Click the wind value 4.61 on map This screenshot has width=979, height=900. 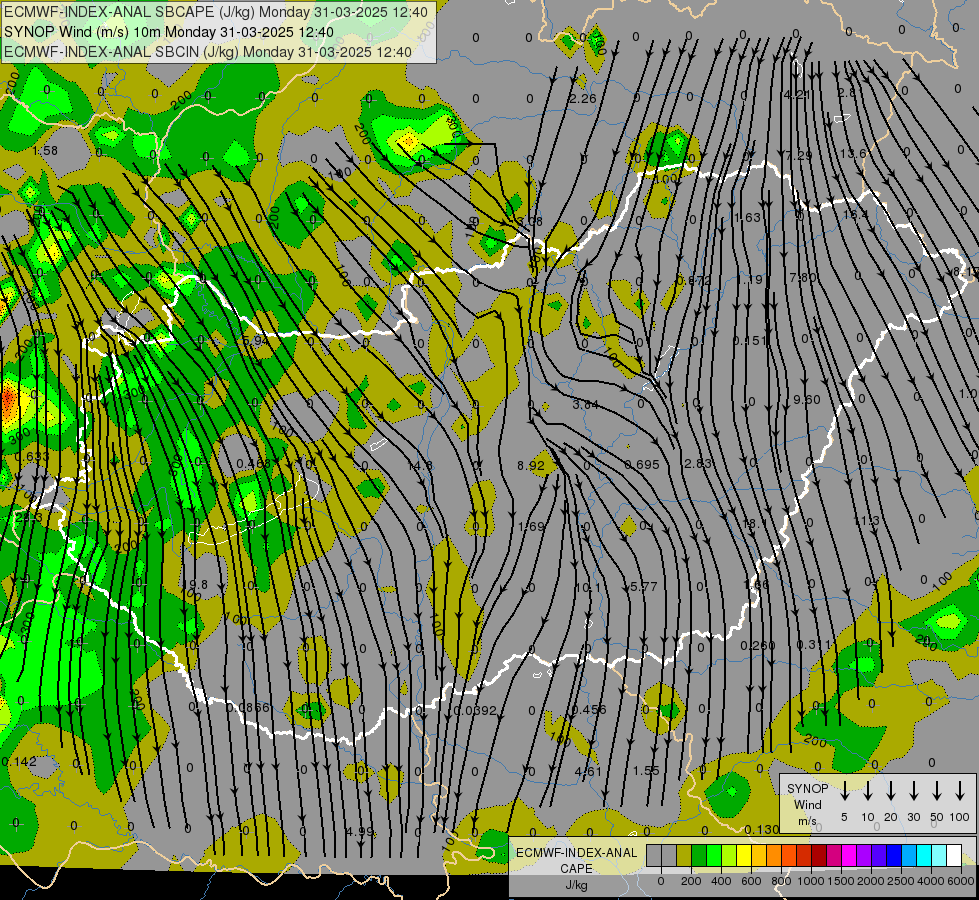coord(588,772)
